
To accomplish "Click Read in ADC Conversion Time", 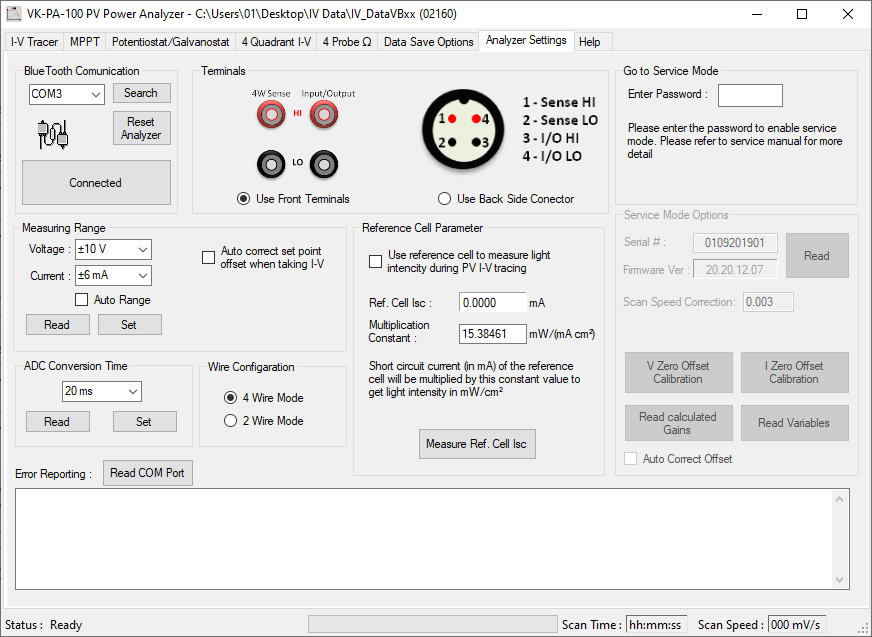I will [57, 421].
